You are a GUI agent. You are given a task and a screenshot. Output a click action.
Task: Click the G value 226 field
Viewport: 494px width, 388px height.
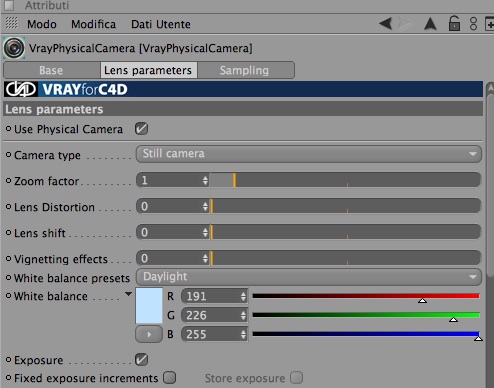pyautogui.click(x=214, y=315)
